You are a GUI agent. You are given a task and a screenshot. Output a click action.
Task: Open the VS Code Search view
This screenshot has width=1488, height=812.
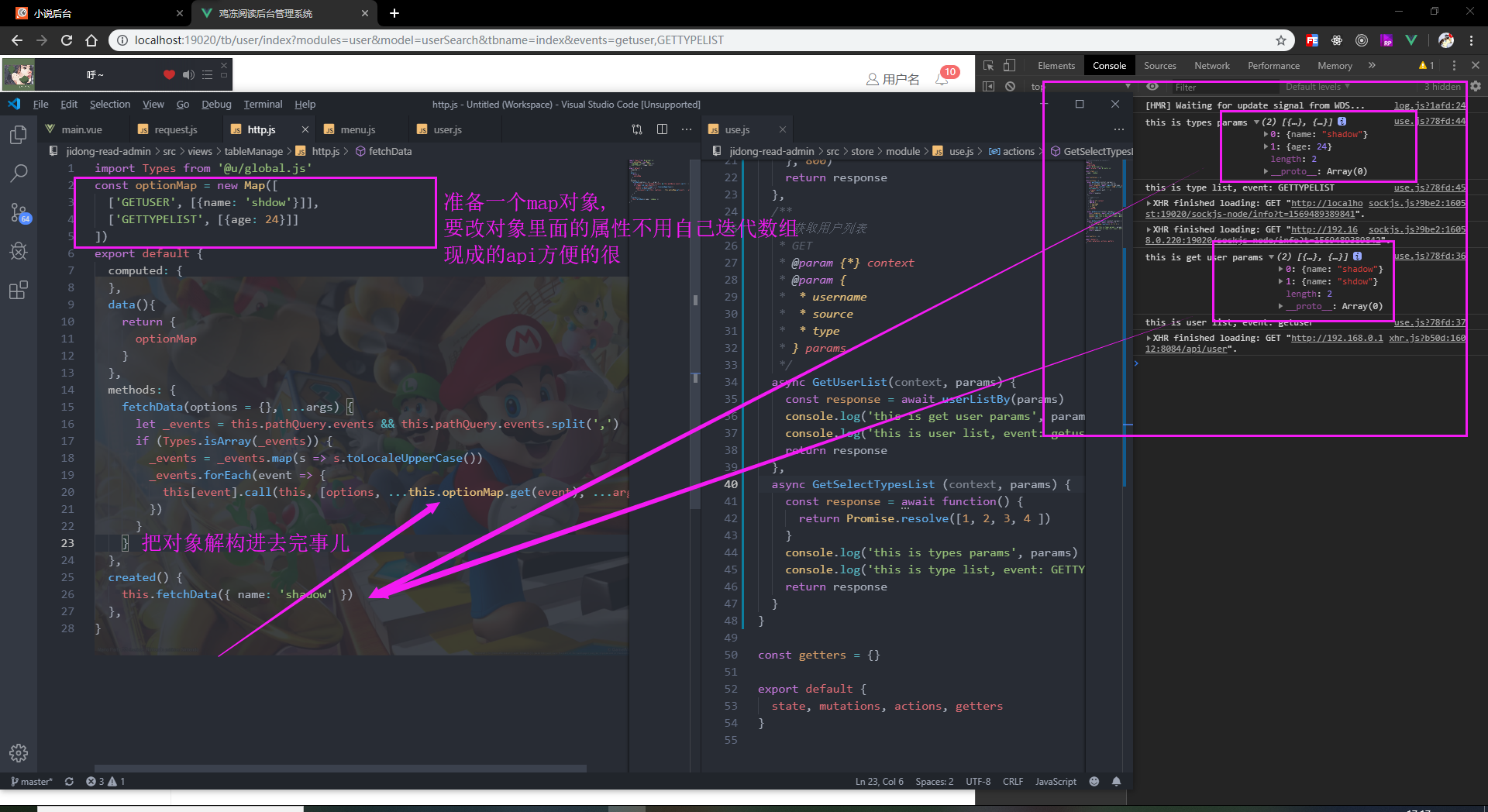(x=19, y=174)
